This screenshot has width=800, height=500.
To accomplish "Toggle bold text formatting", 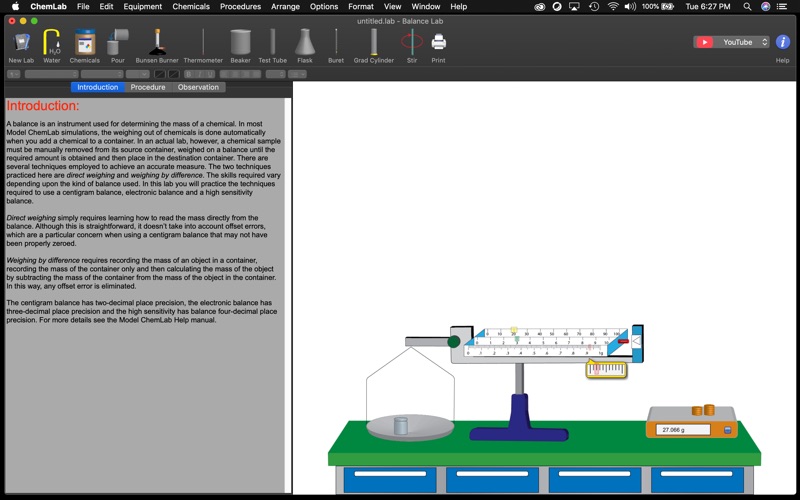I will (188, 74).
